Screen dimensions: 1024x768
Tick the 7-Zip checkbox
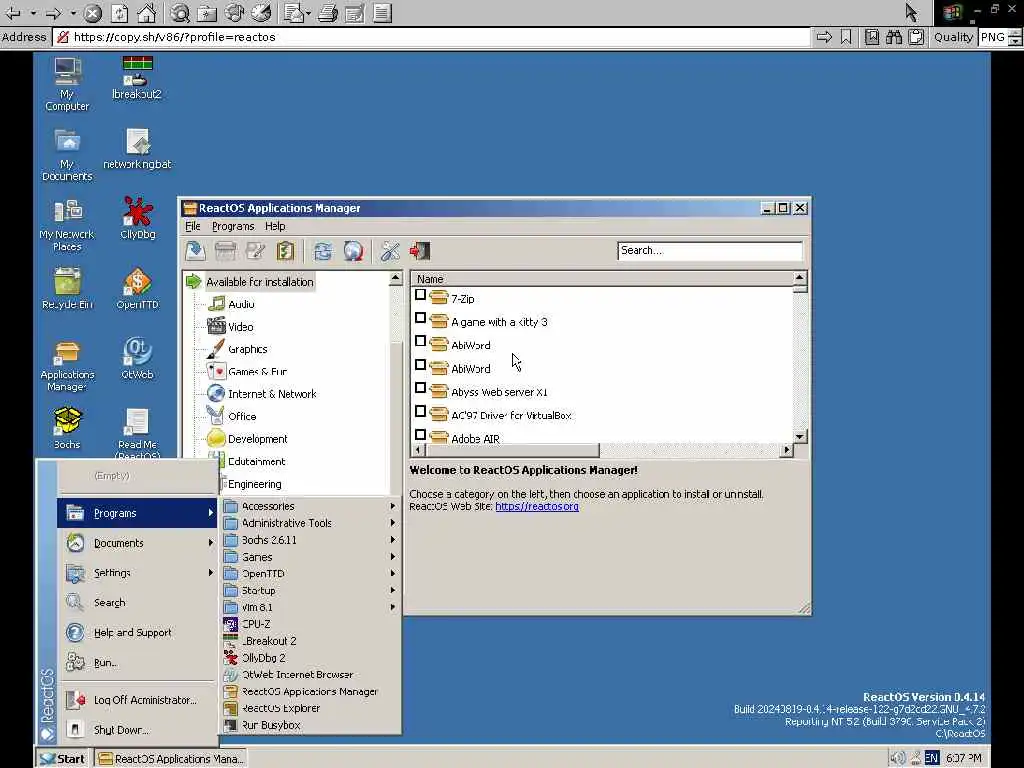coord(421,295)
